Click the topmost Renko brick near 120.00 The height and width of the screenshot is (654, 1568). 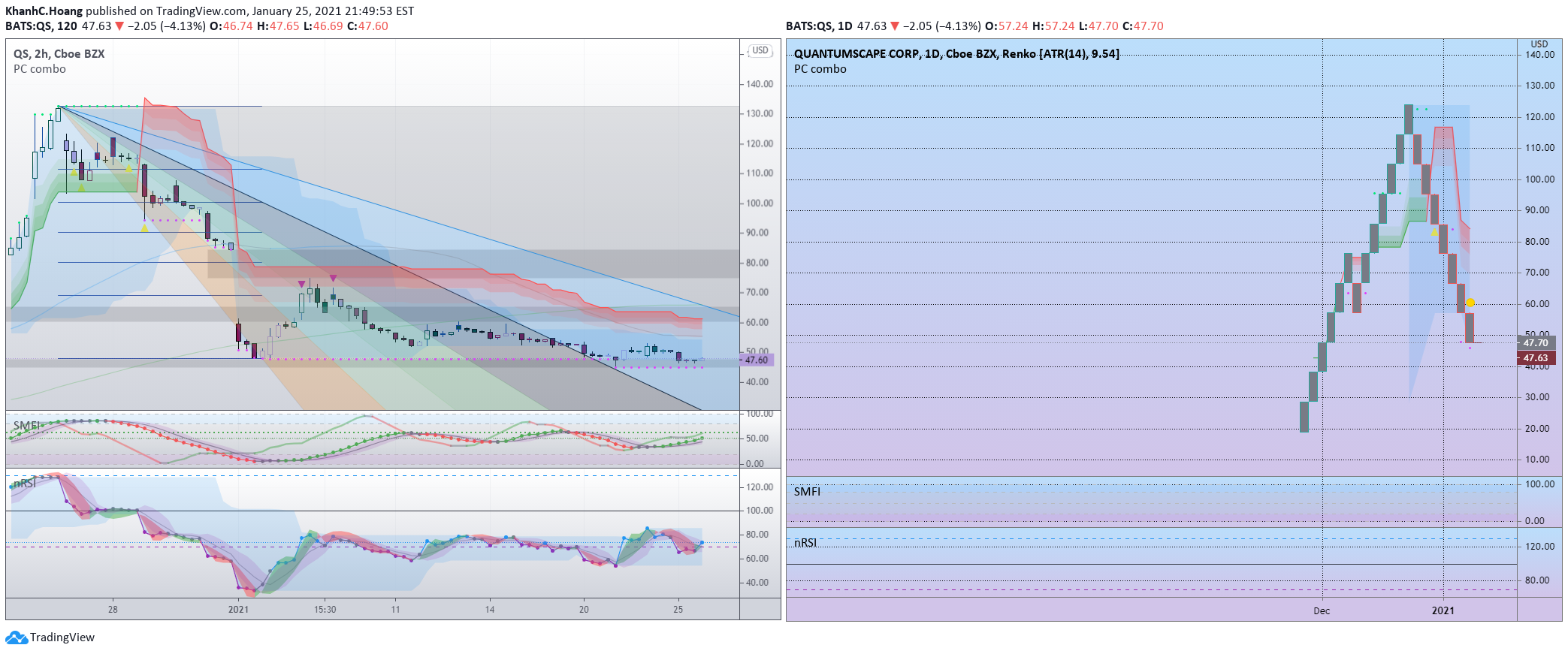(x=1408, y=120)
